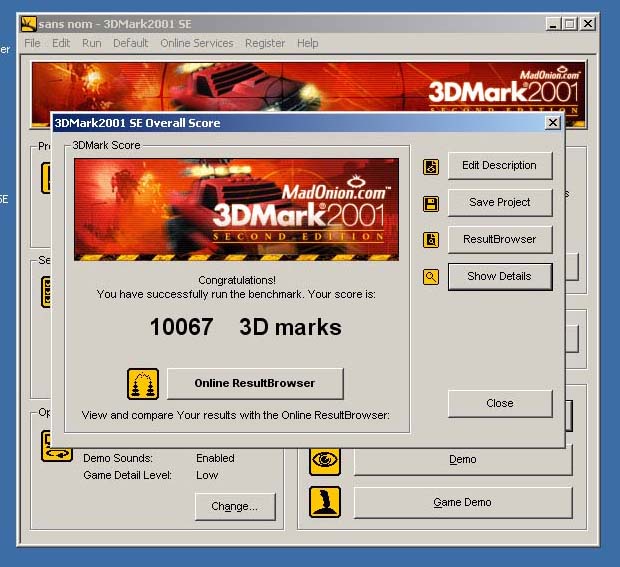The width and height of the screenshot is (620, 567).
Task: Click the Edit Description icon
Action: point(431,167)
